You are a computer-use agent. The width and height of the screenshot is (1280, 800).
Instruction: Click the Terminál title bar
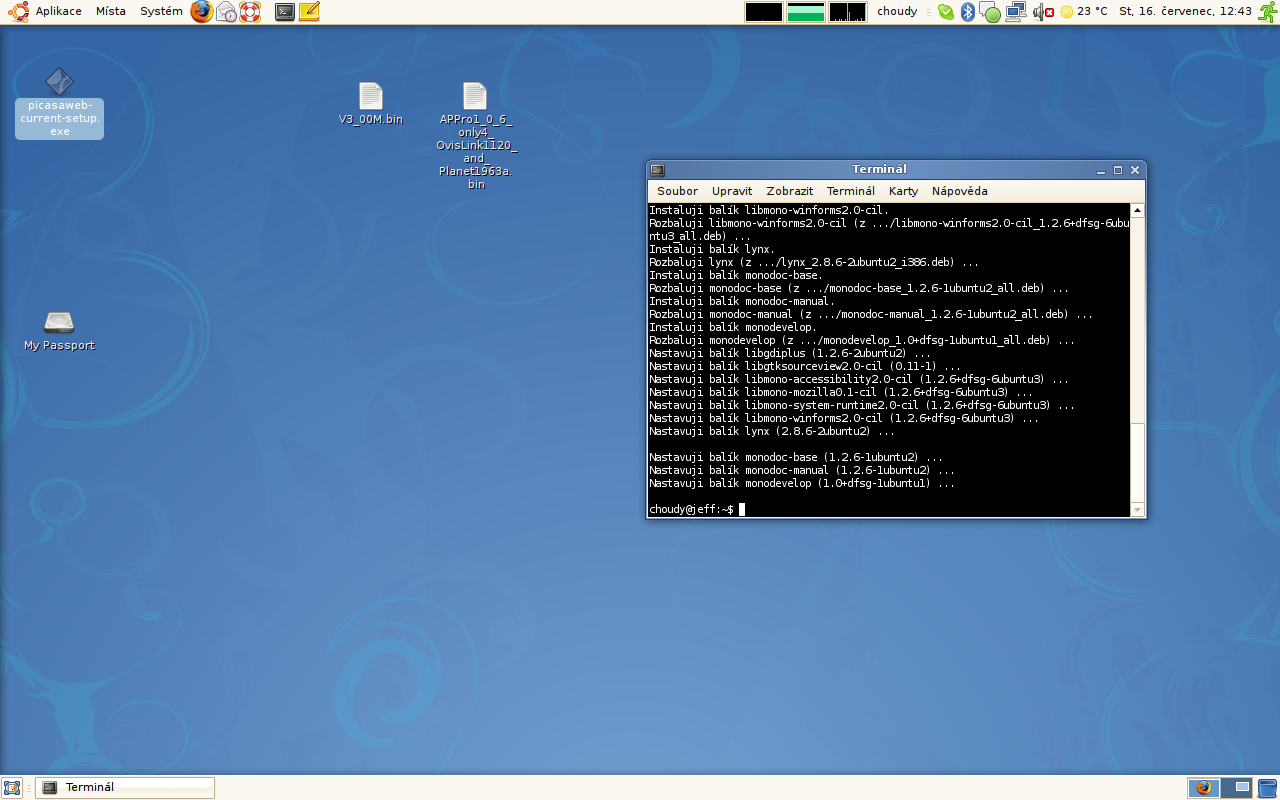coord(879,170)
